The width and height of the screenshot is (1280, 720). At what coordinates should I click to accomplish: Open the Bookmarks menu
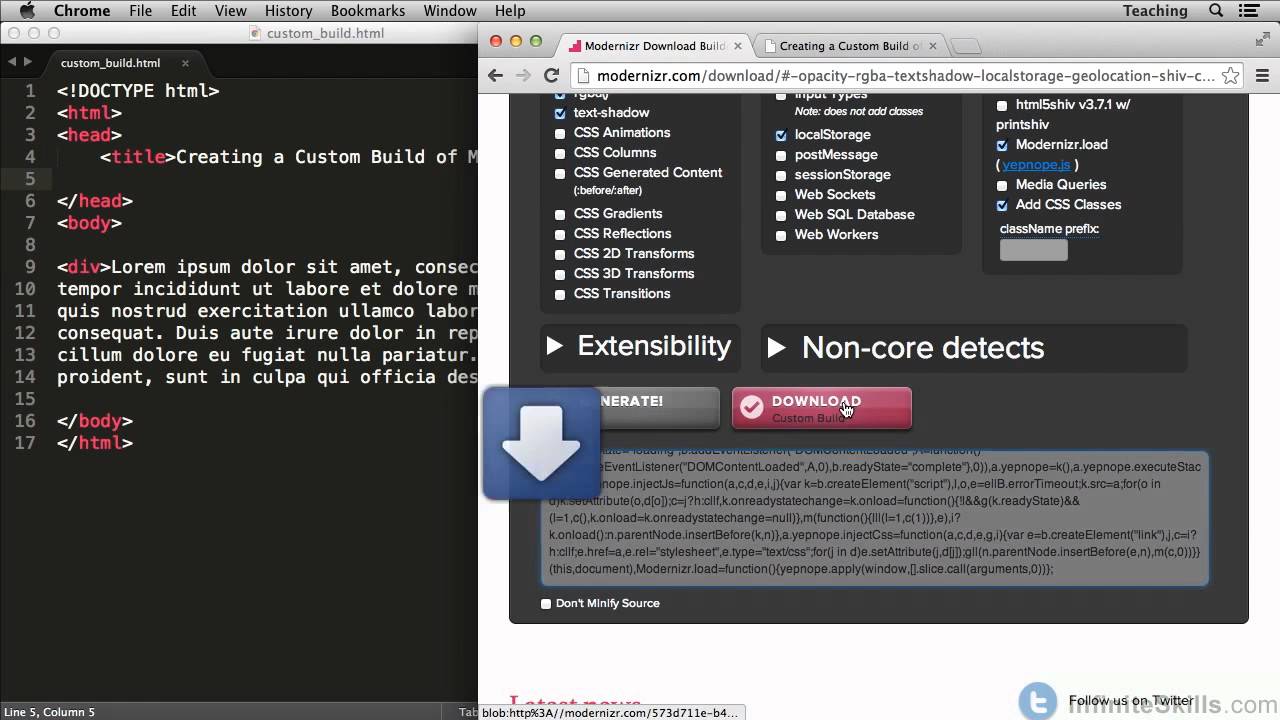point(368,11)
